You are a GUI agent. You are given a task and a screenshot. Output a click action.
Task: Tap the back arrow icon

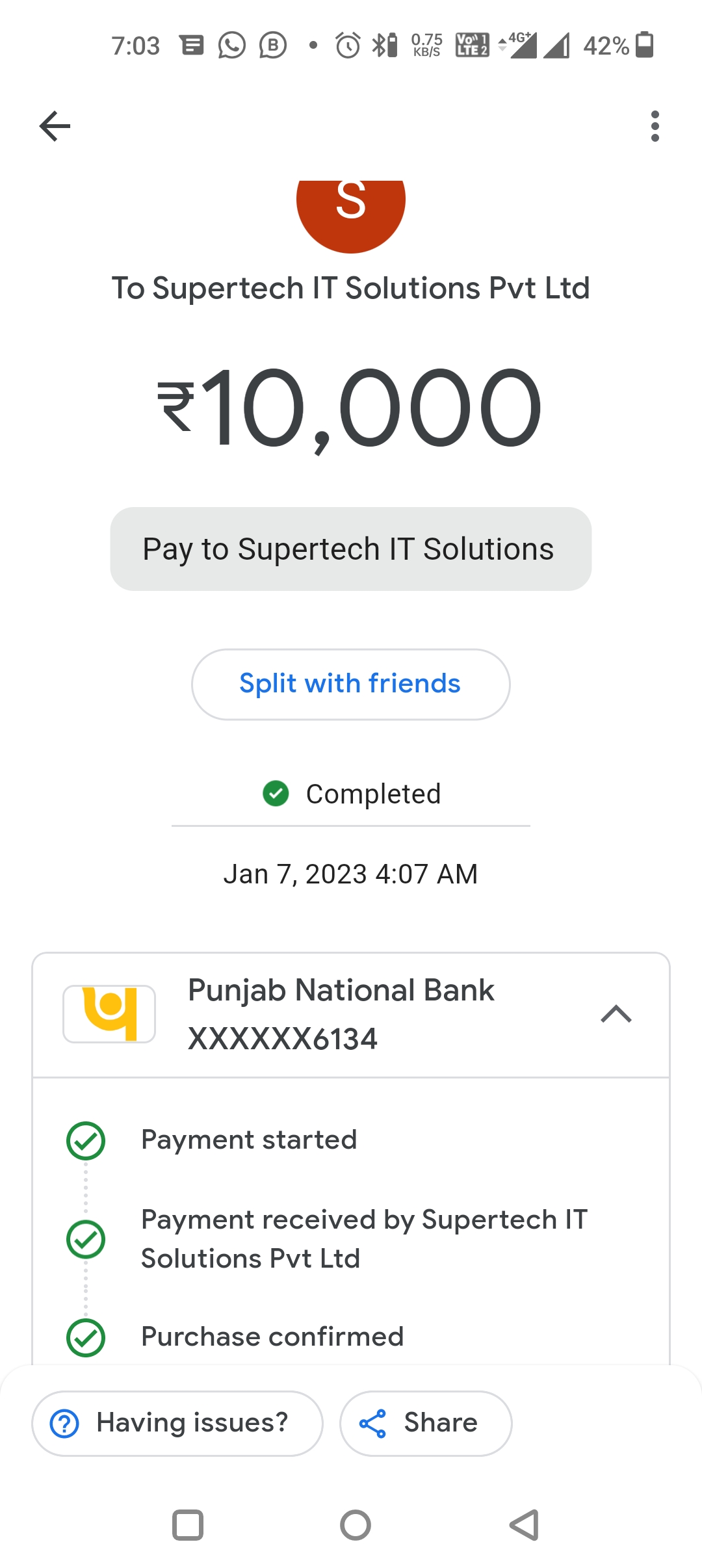click(x=55, y=126)
